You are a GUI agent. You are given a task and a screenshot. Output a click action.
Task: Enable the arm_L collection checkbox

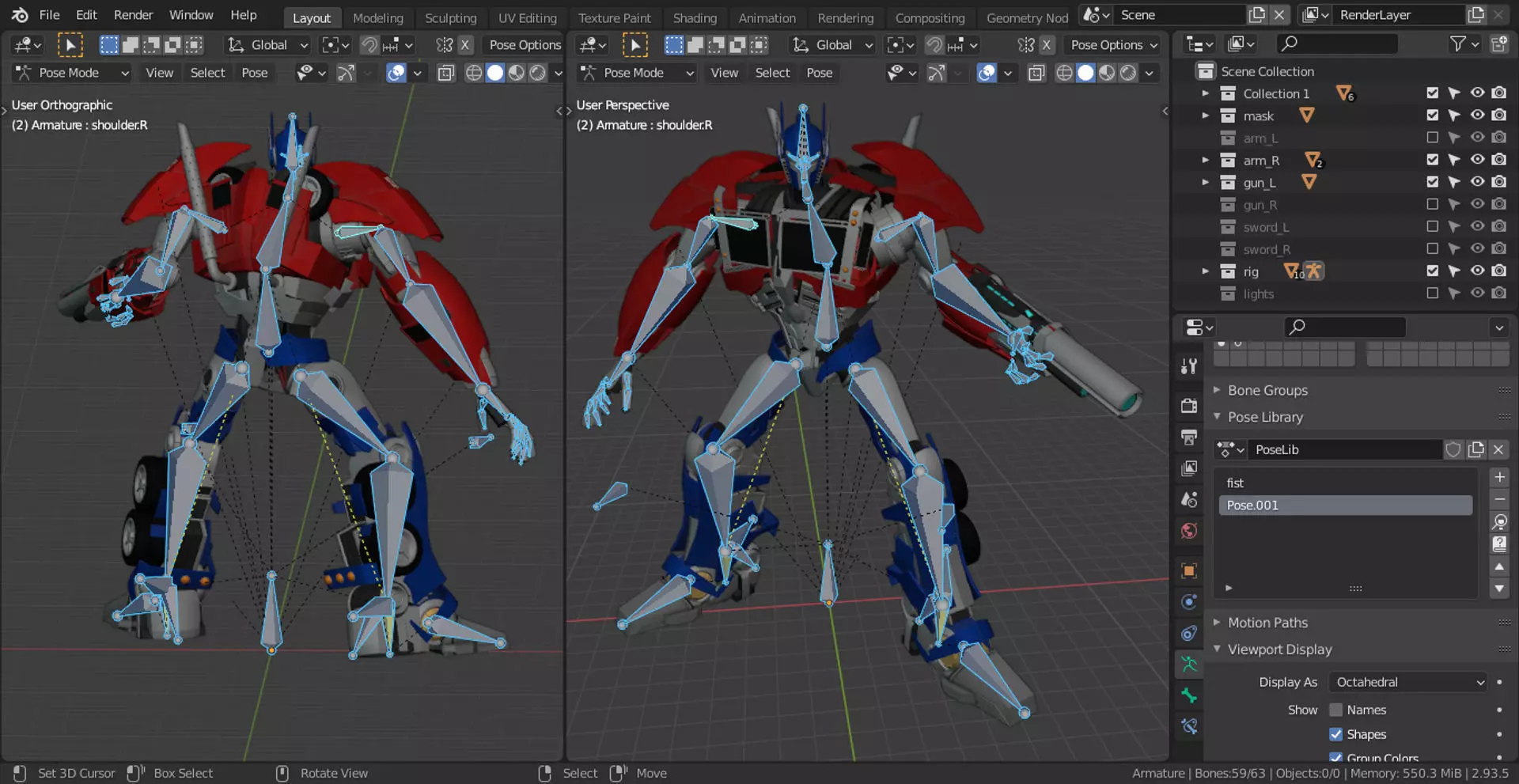(1432, 138)
